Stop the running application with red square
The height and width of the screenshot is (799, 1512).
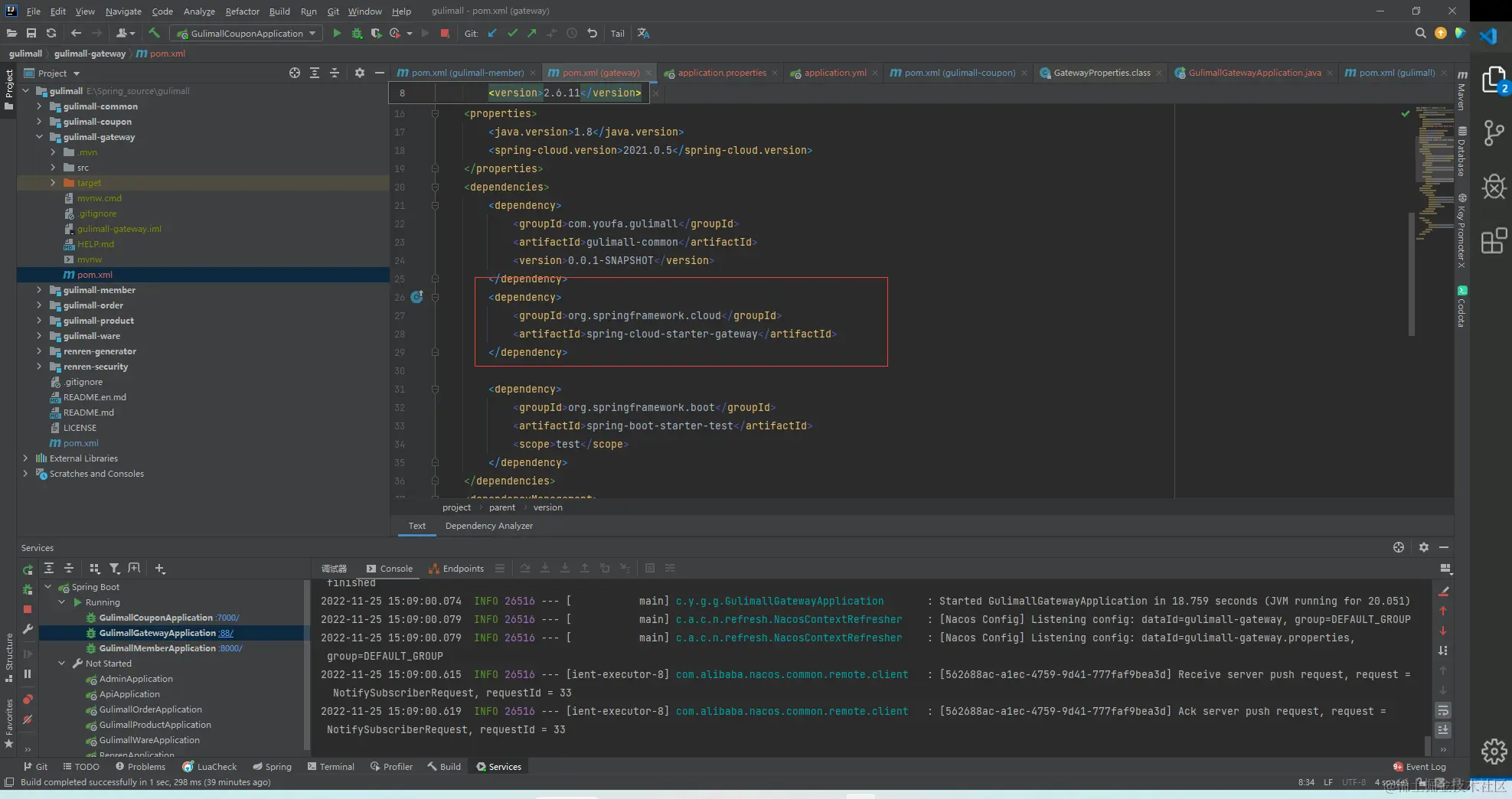coord(445,33)
